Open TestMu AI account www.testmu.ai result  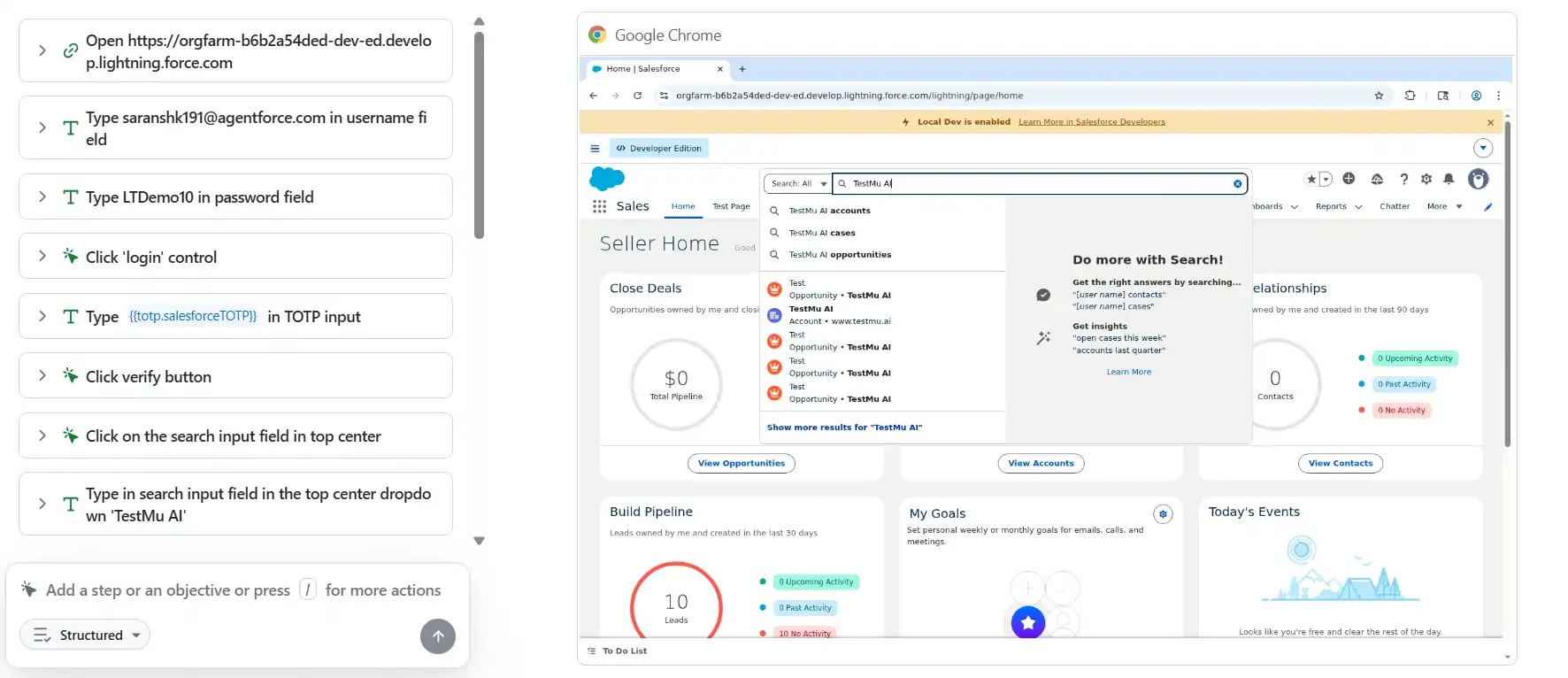883,315
